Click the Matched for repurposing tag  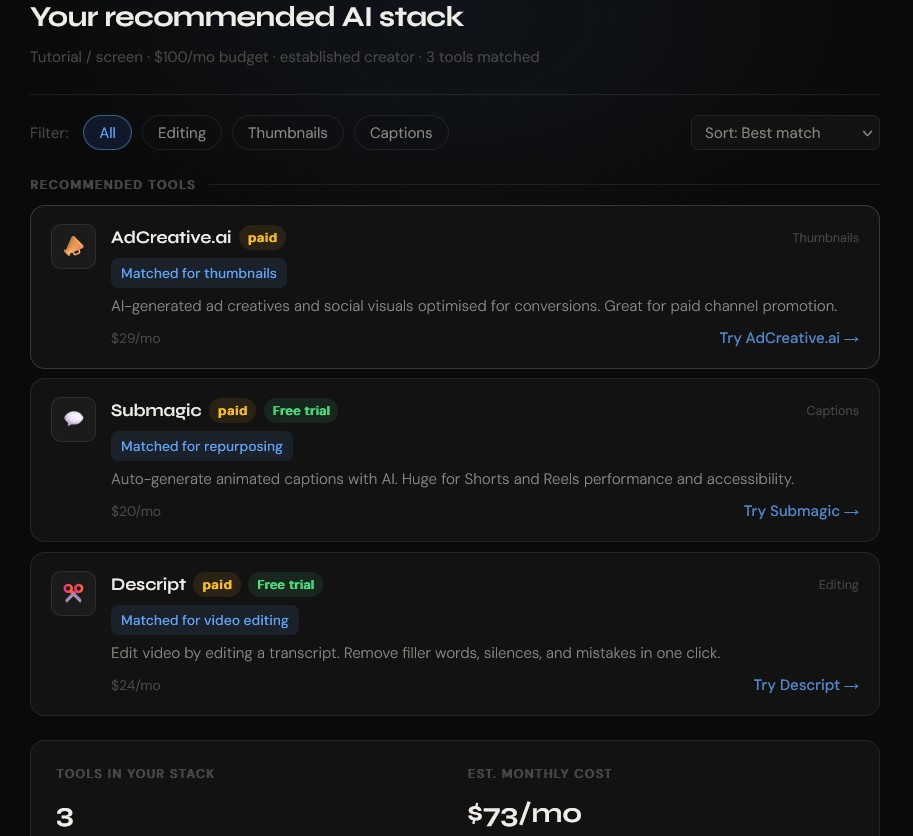coord(202,446)
